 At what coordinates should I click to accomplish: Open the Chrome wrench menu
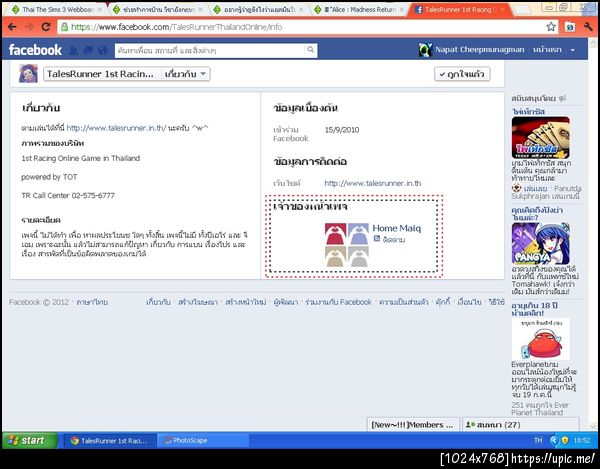(x=588, y=27)
